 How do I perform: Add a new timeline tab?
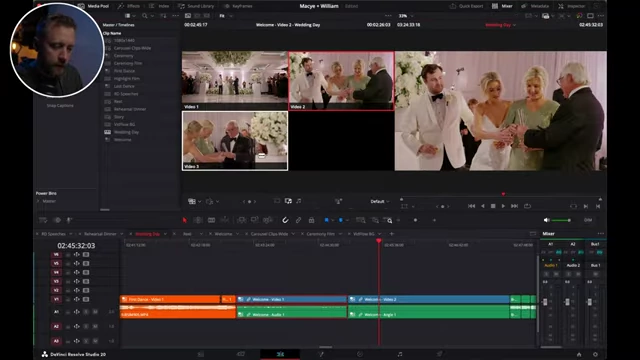click(x=391, y=234)
